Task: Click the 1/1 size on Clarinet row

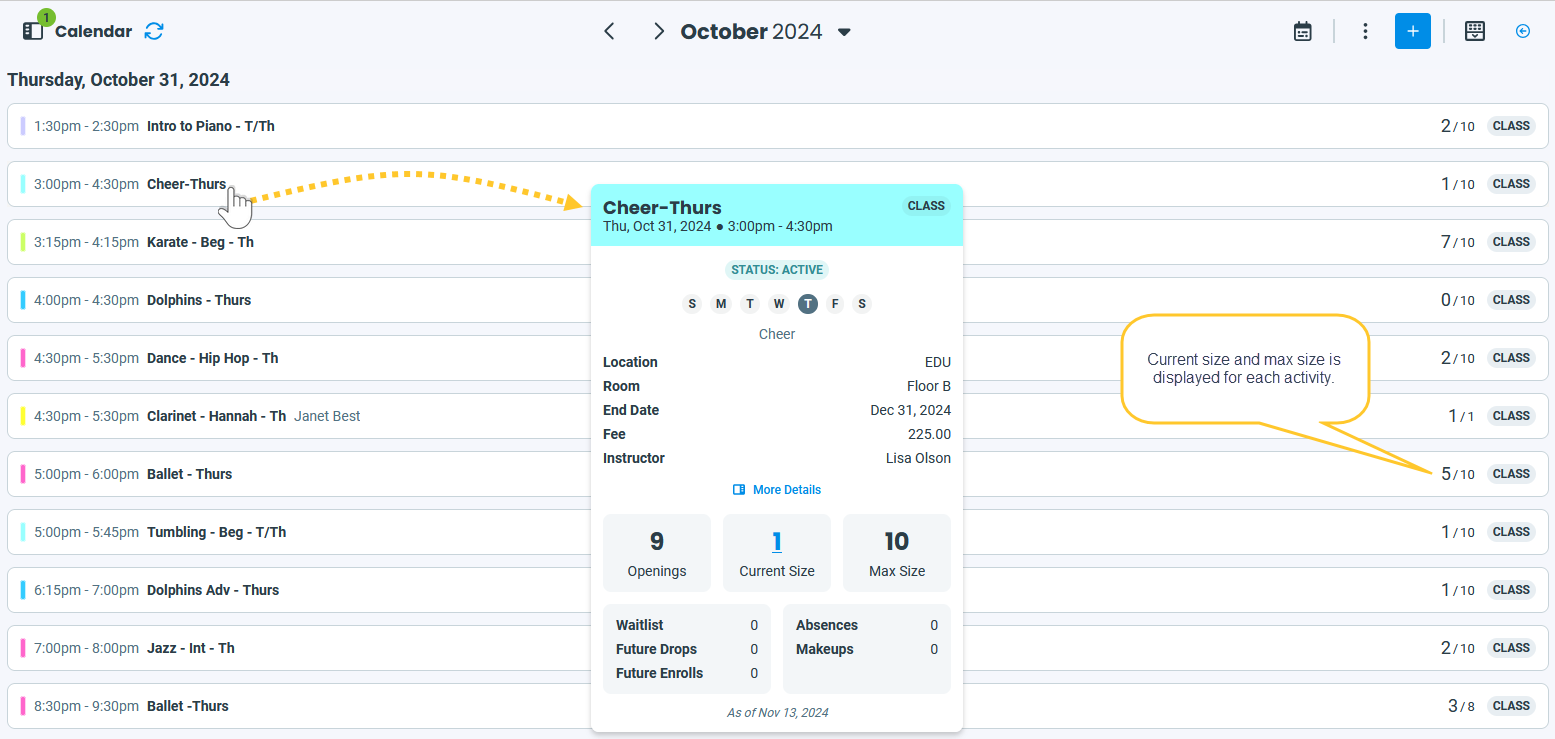Action: point(1461,416)
